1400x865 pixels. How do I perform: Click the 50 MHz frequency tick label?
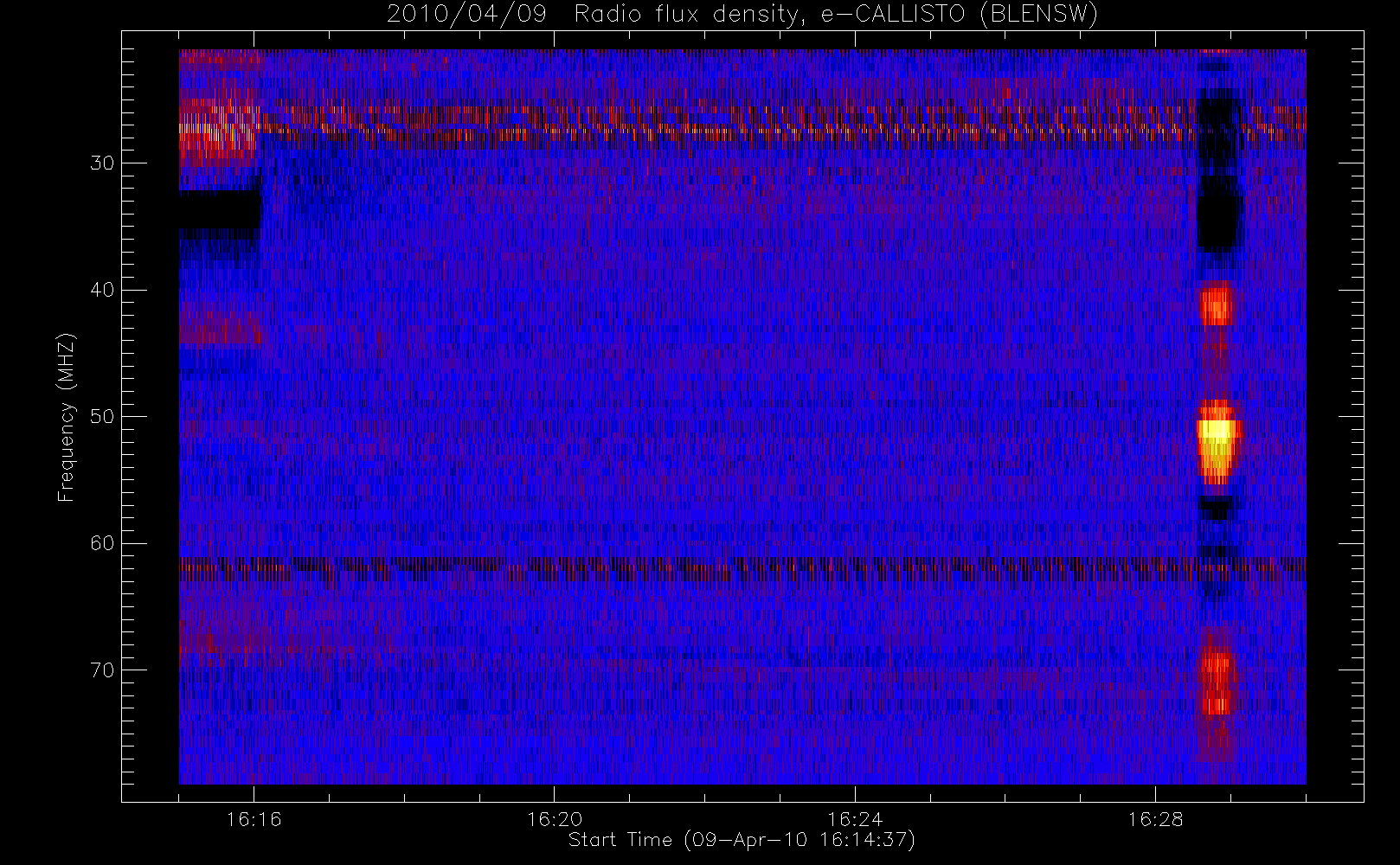coord(102,417)
